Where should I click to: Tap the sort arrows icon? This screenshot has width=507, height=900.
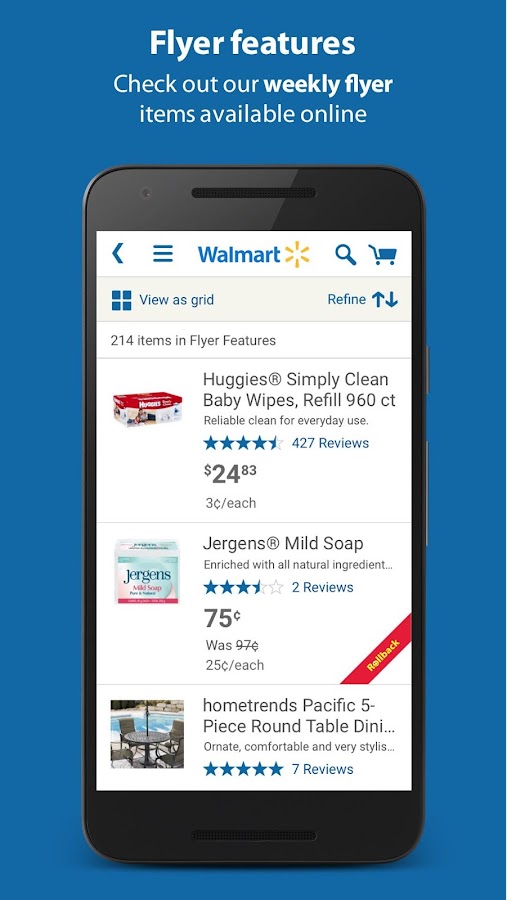385,299
